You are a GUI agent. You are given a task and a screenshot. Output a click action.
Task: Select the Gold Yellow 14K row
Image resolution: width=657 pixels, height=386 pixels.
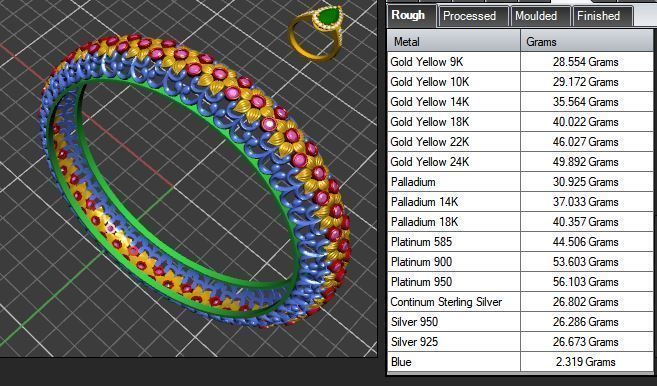521,102
